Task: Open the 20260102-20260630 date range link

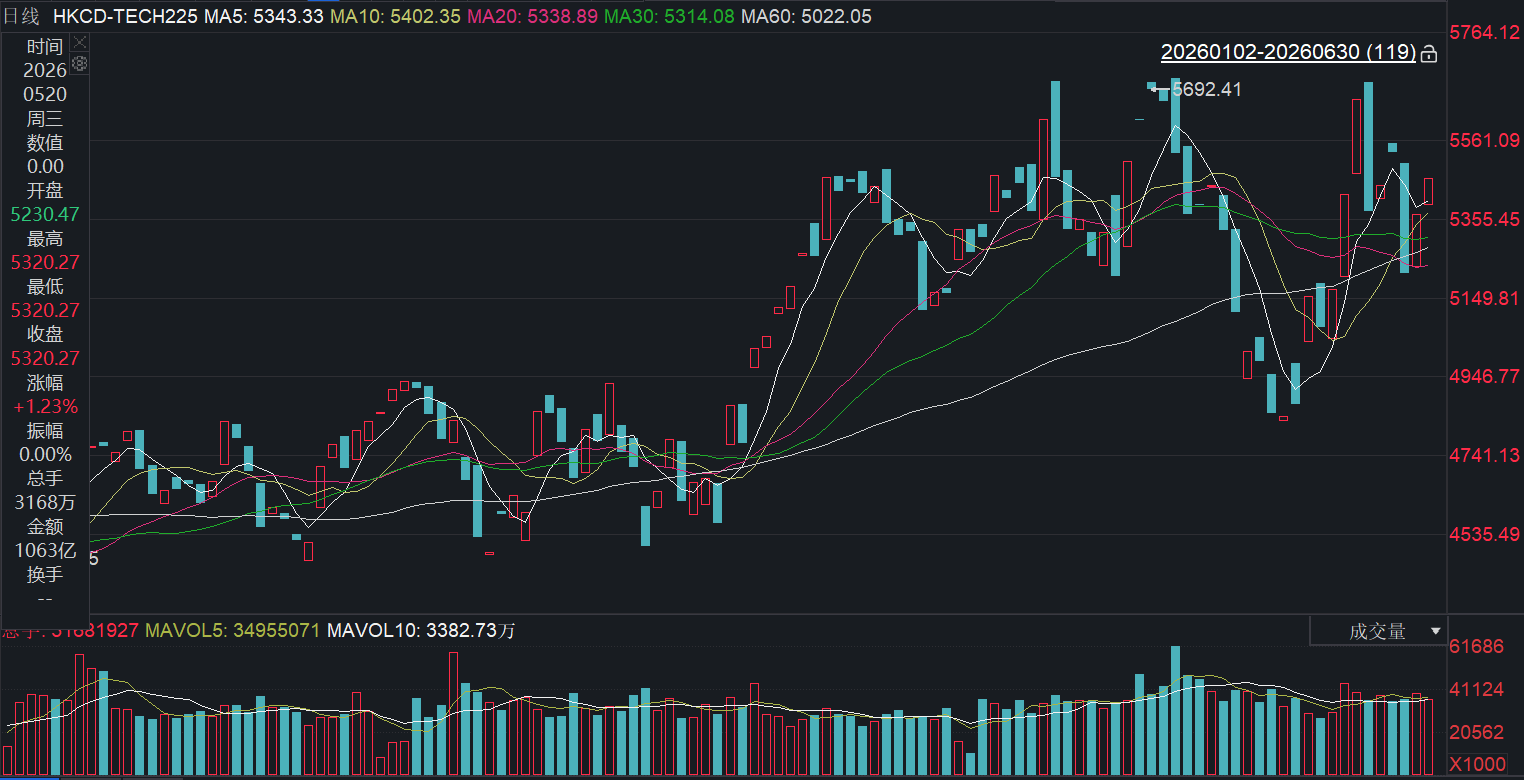Action: [x=1288, y=52]
